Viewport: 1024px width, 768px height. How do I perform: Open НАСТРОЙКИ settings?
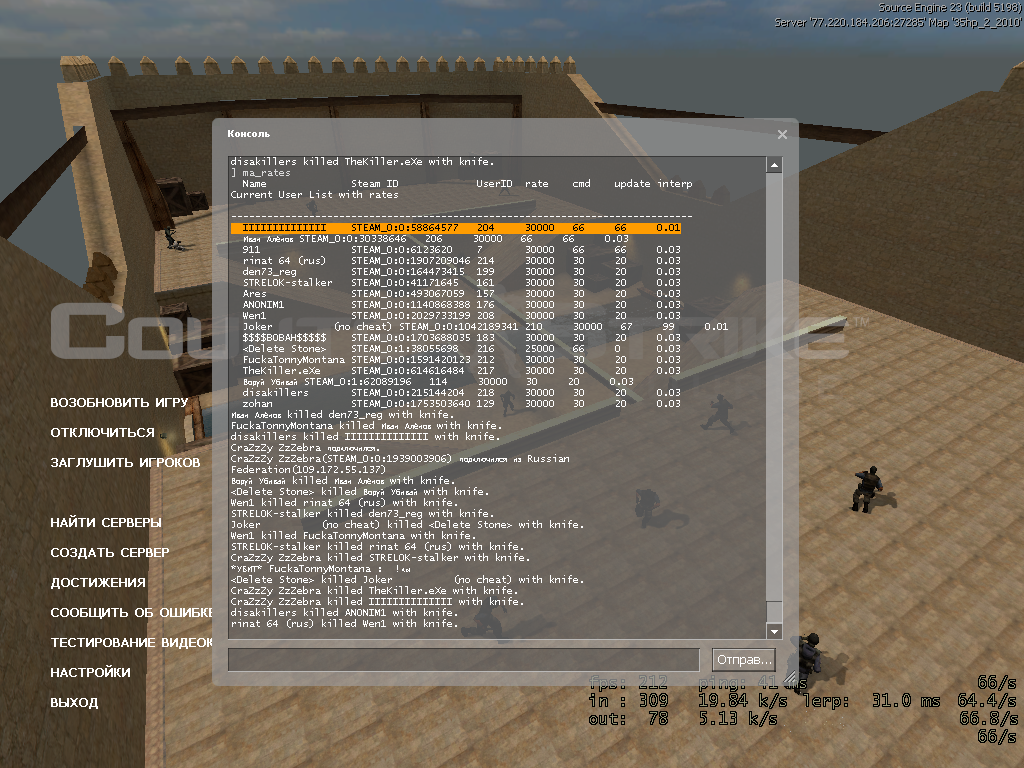tap(91, 673)
